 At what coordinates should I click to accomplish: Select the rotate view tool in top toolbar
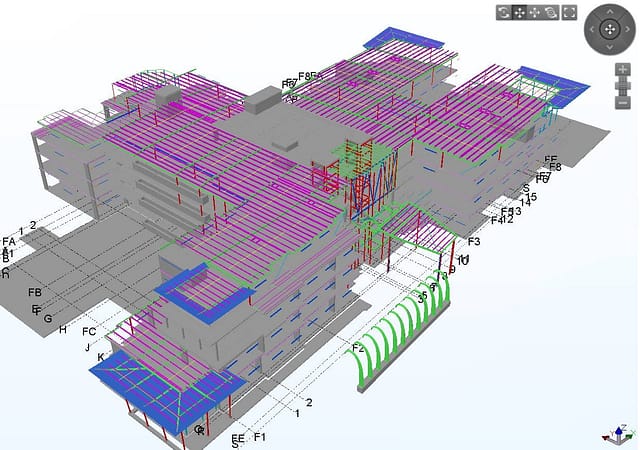pyautogui.click(x=504, y=12)
